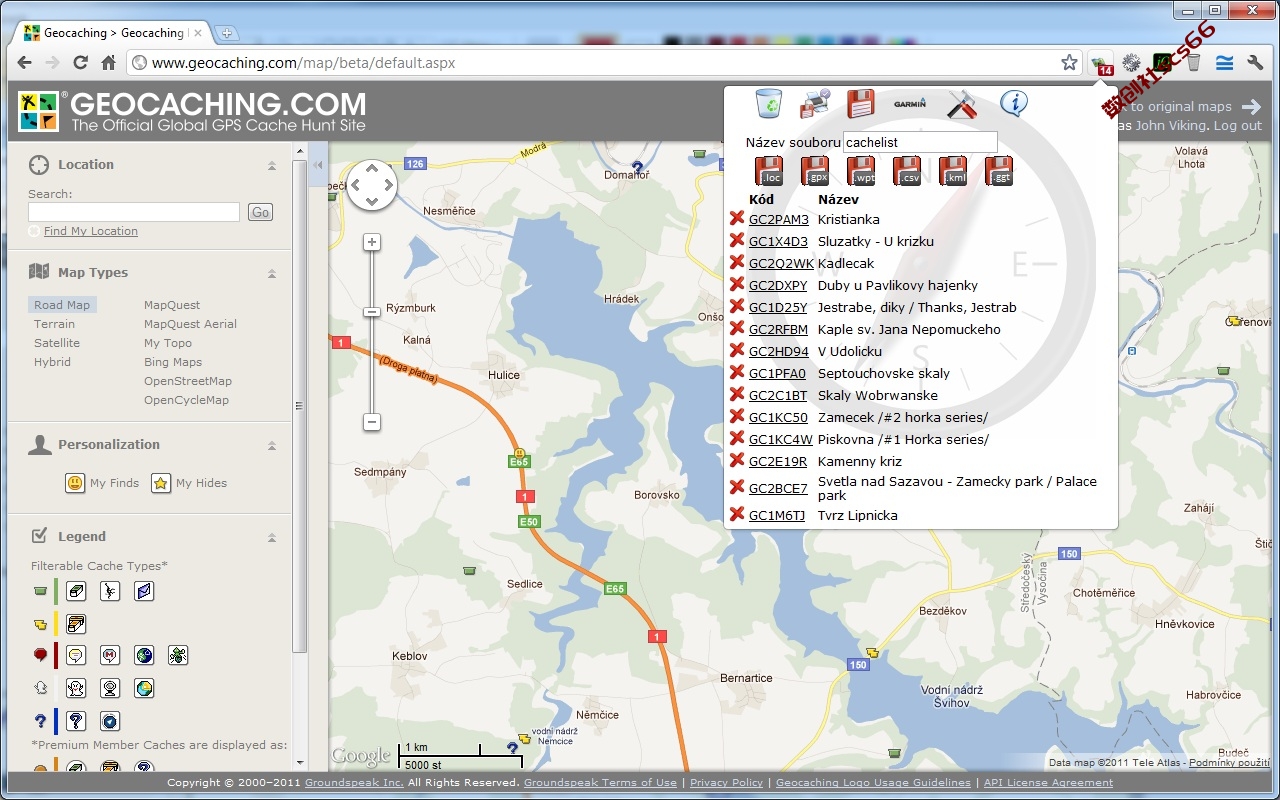Delete V Udolicku row via red X
This screenshot has height=800, width=1280.
(x=737, y=350)
